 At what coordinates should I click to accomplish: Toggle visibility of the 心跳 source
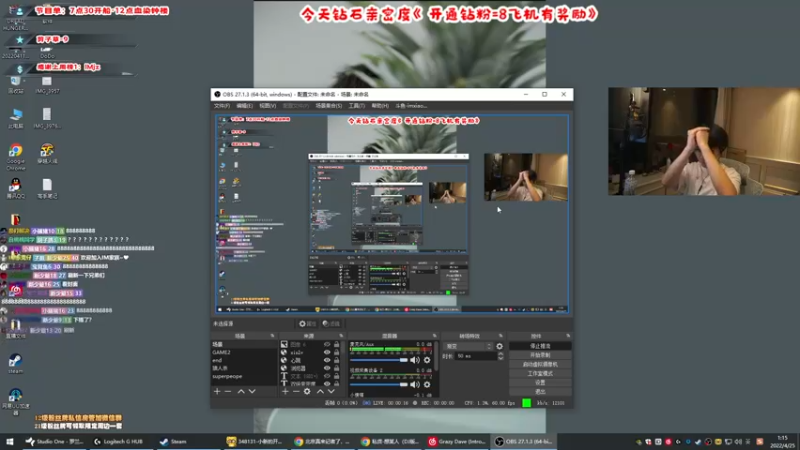click(x=327, y=360)
